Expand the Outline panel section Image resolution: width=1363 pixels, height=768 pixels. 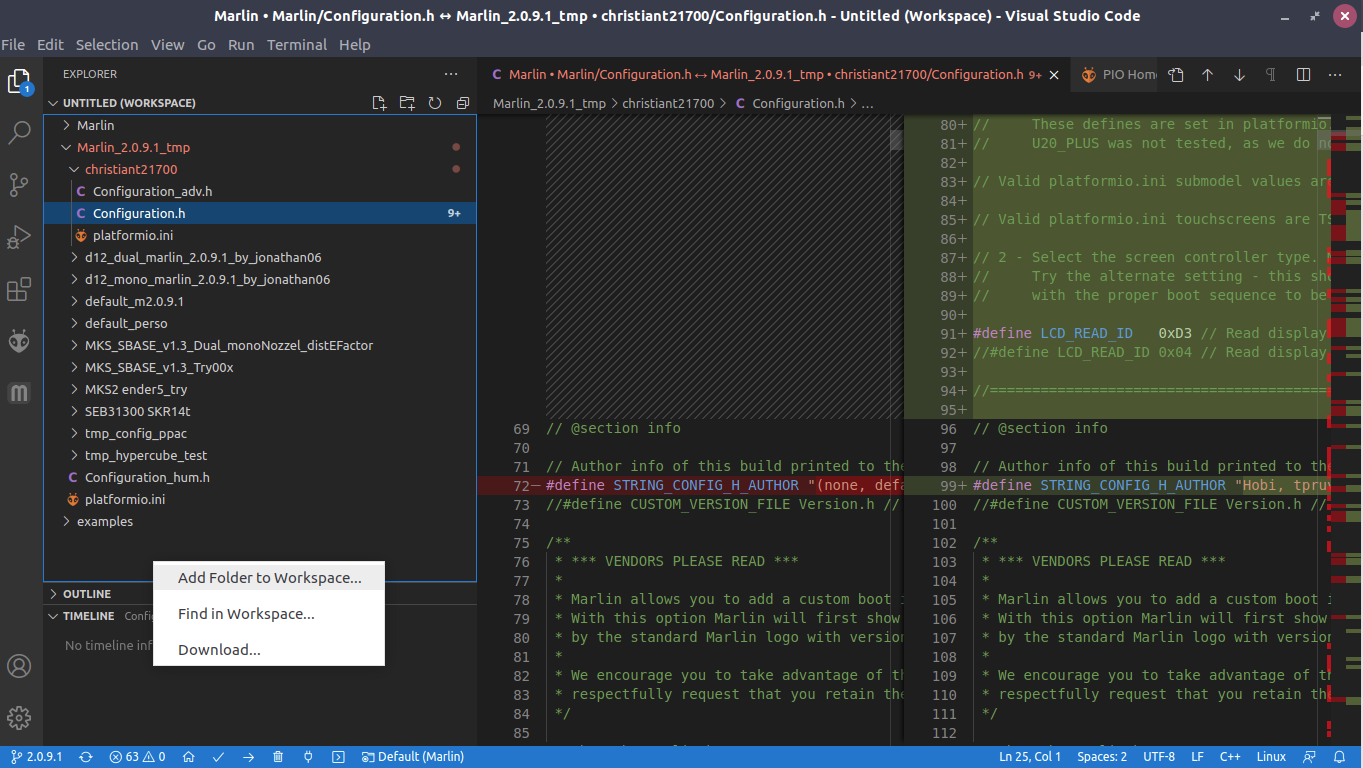tap(87, 594)
